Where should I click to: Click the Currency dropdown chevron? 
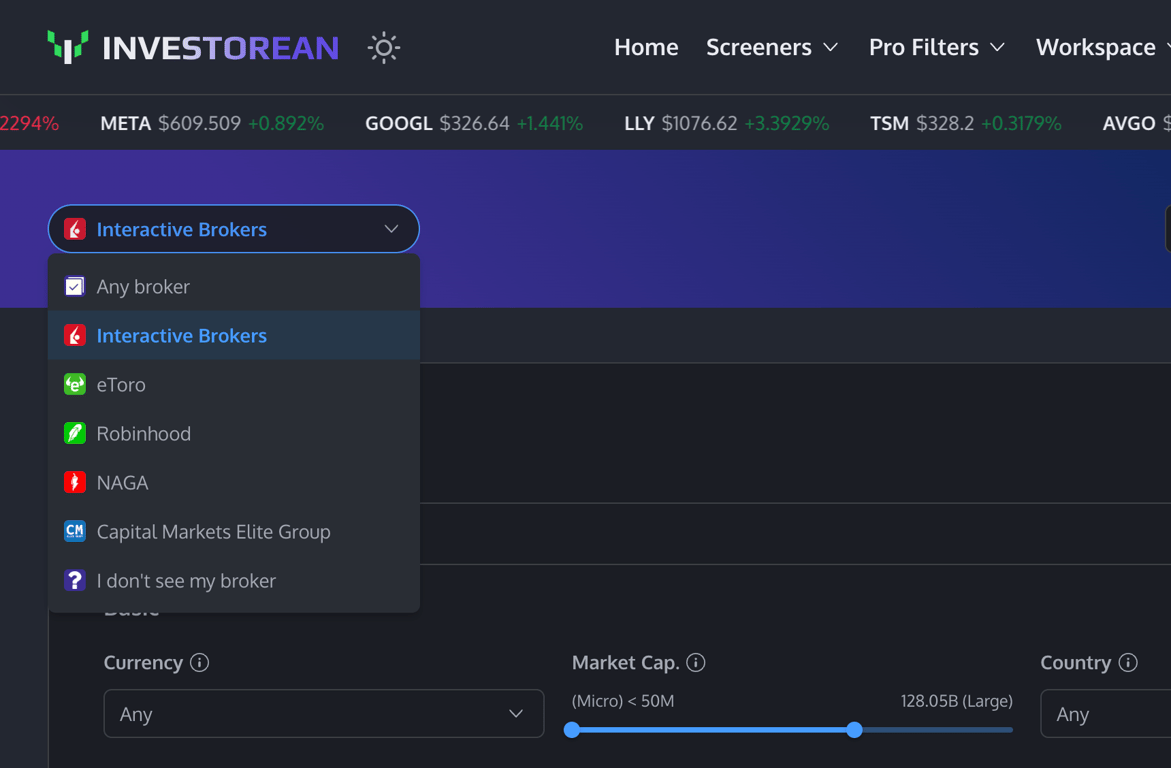(x=516, y=714)
